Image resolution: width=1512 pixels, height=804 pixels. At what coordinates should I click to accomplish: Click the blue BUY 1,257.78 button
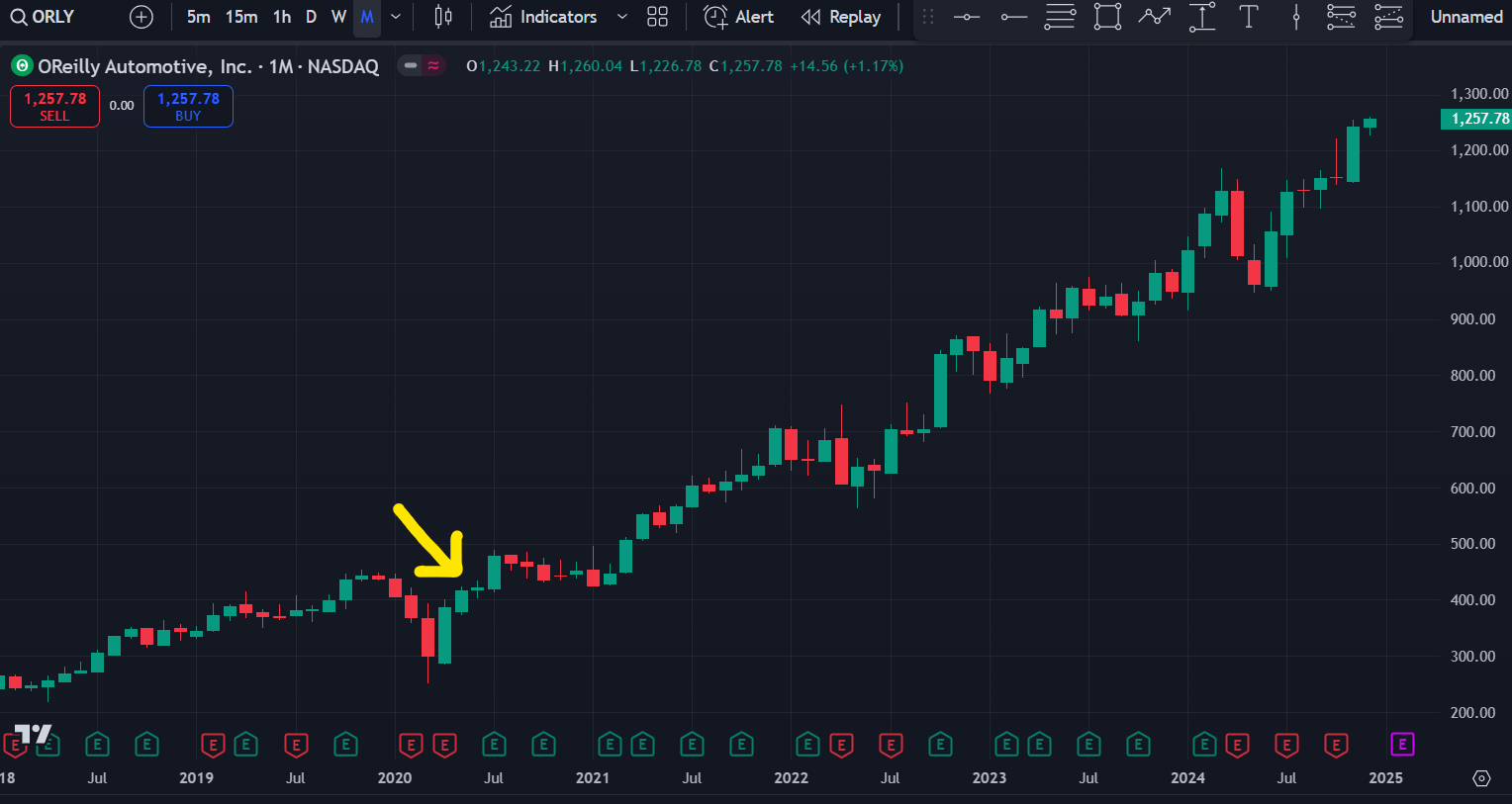coord(188,106)
